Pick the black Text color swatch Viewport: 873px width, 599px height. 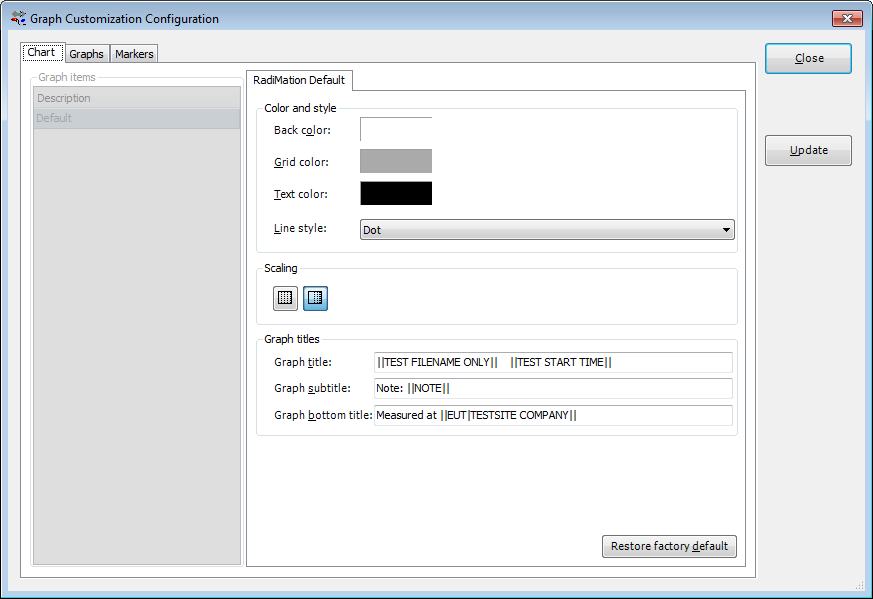click(396, 193)
